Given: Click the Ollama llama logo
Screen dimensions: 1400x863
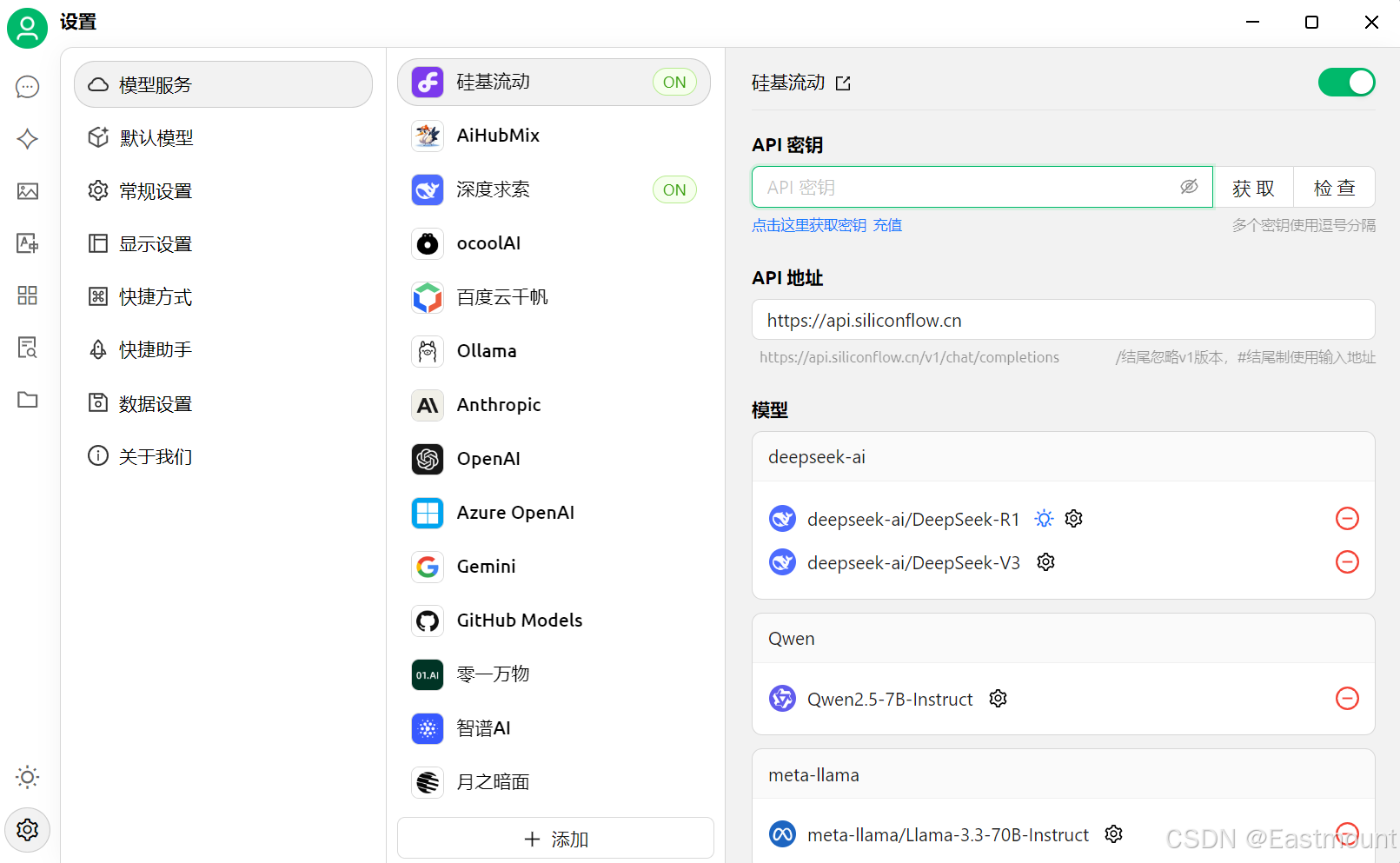Looking at the screenshot, I should [x=428, y=351].
